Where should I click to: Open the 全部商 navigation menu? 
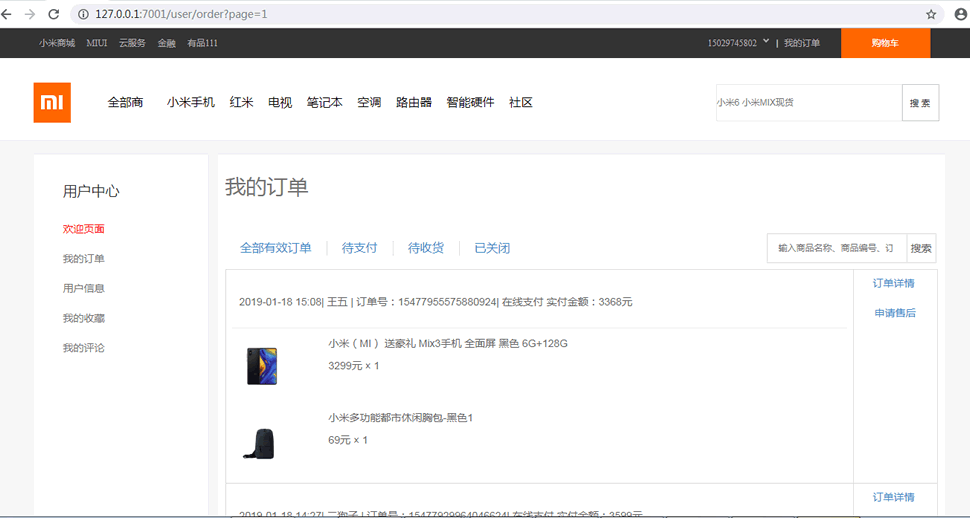click(x=126, y=103)
